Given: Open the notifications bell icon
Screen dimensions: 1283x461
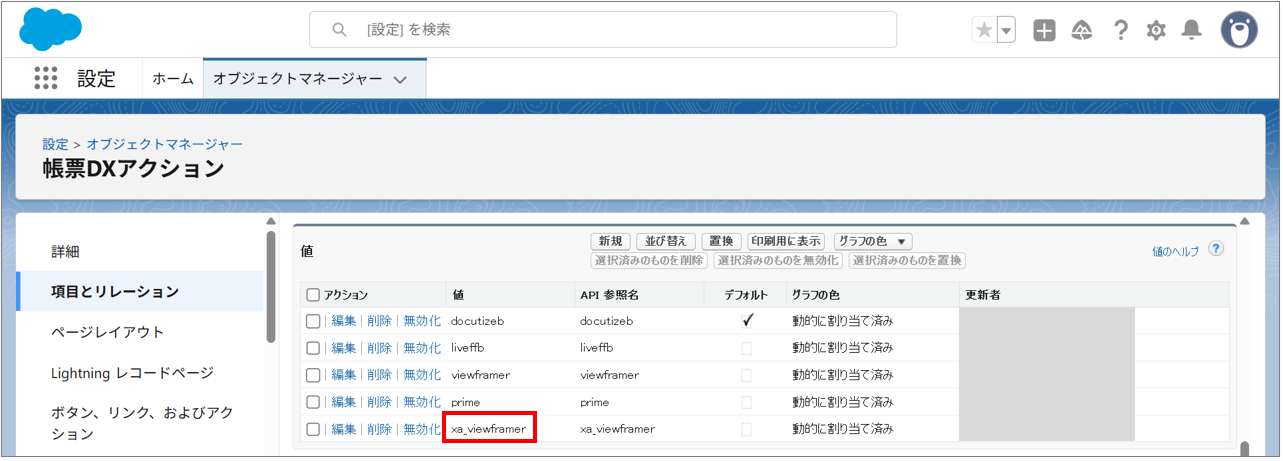Looking at the screenshot, I should pyautogui.click(x=1191, y=31).
